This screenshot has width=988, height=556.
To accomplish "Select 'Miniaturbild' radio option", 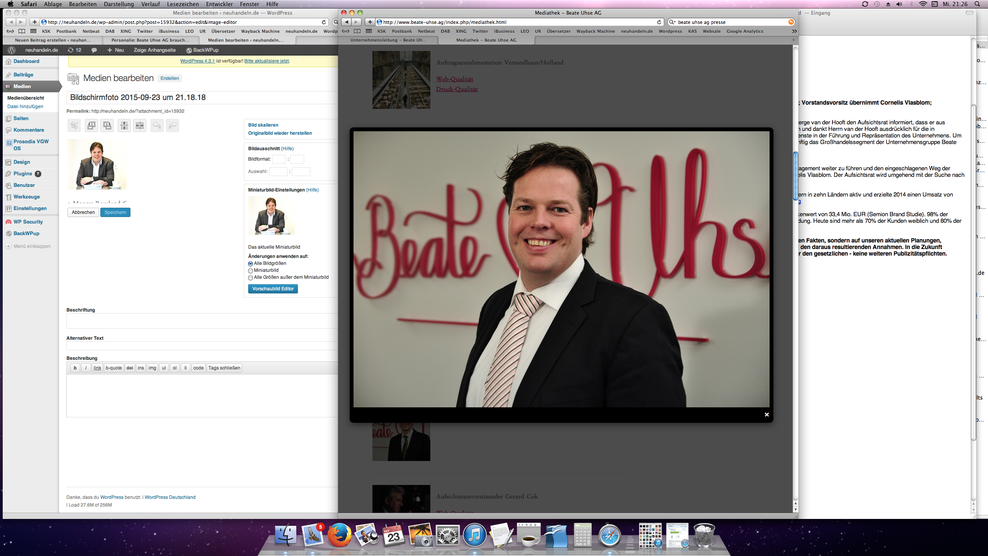I will coord(250,270).
